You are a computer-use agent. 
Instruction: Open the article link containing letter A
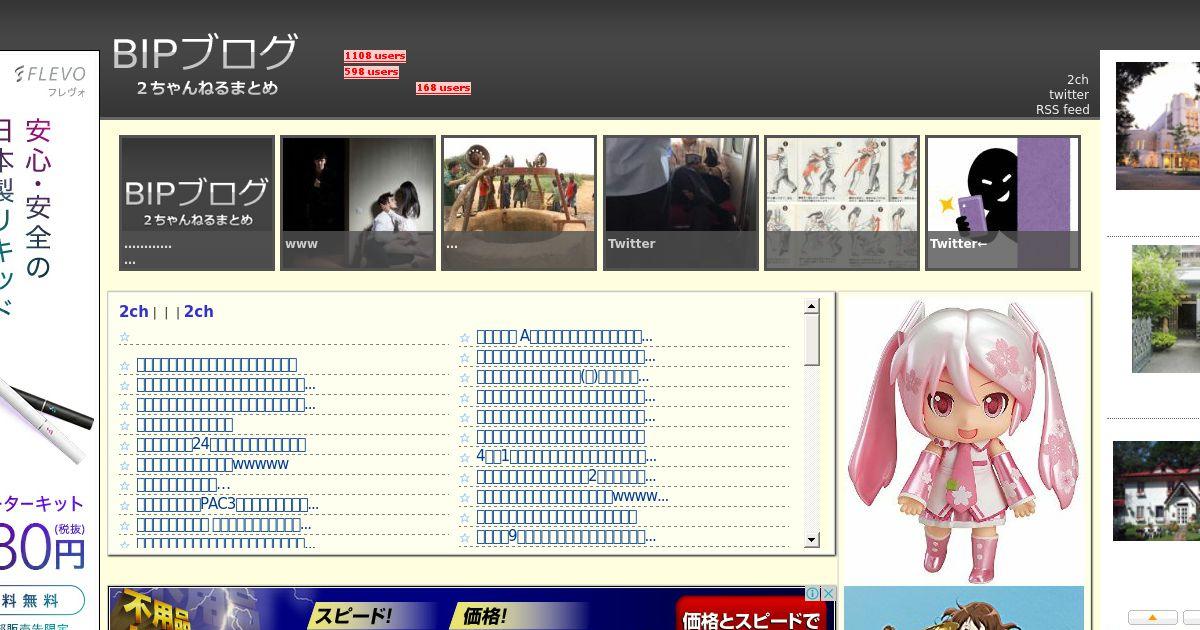(564, 337)
